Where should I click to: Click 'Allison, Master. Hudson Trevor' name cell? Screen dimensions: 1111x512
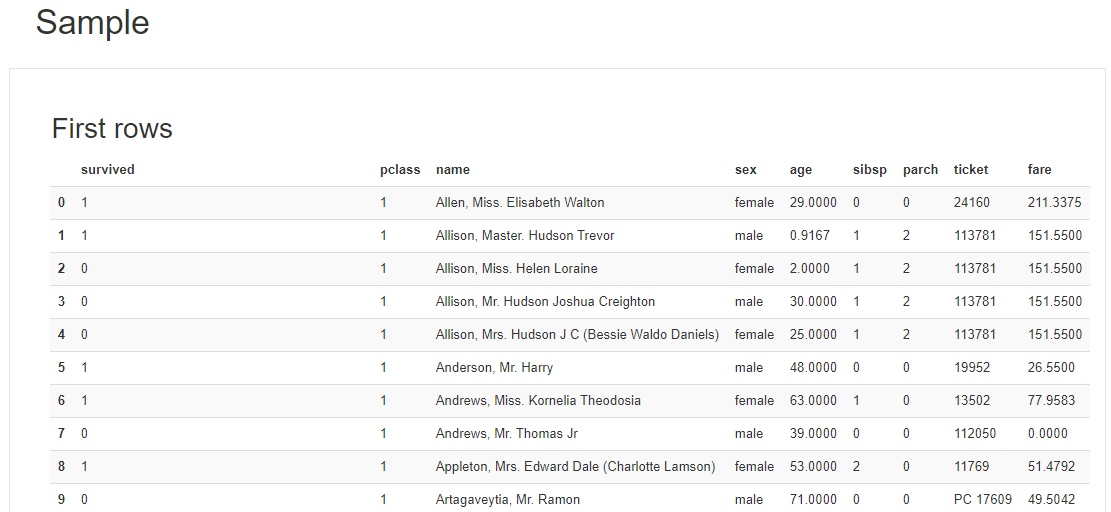[525, 236]
